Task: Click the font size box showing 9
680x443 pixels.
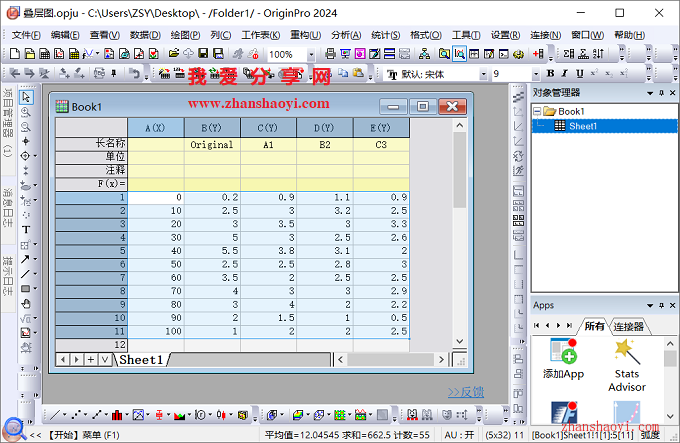Action: [x=512, y=74]
